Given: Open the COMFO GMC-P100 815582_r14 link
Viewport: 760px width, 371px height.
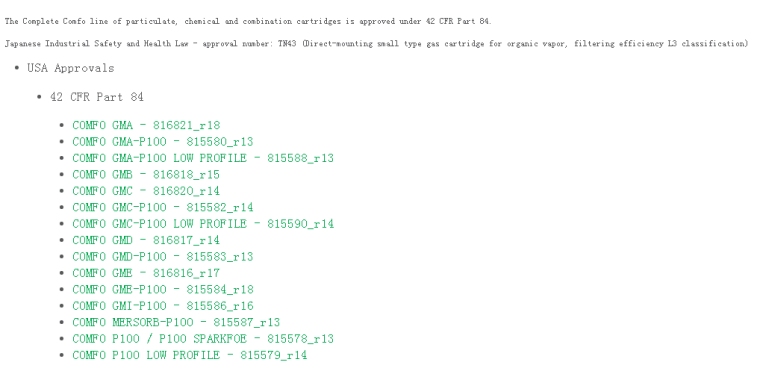Looking at the screenshot, I should coord(163,208).
